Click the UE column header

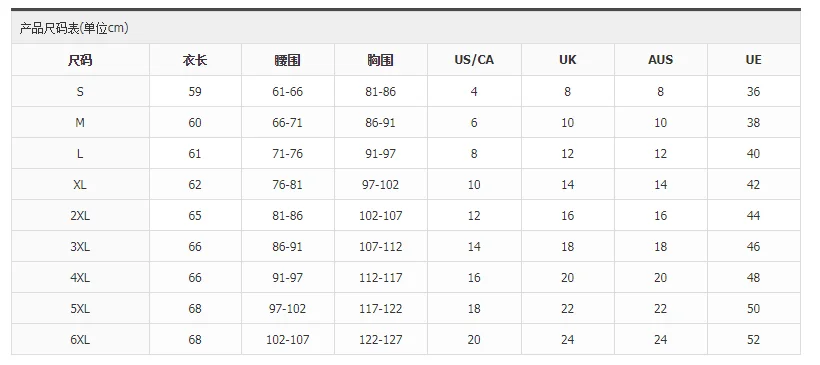tap(754, 60)
